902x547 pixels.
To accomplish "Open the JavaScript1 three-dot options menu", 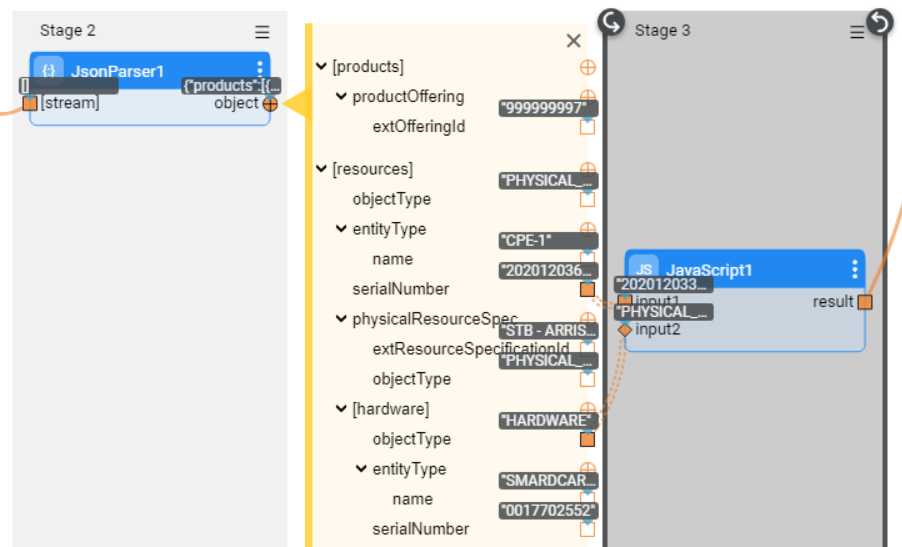I will (x=854, y=270).
